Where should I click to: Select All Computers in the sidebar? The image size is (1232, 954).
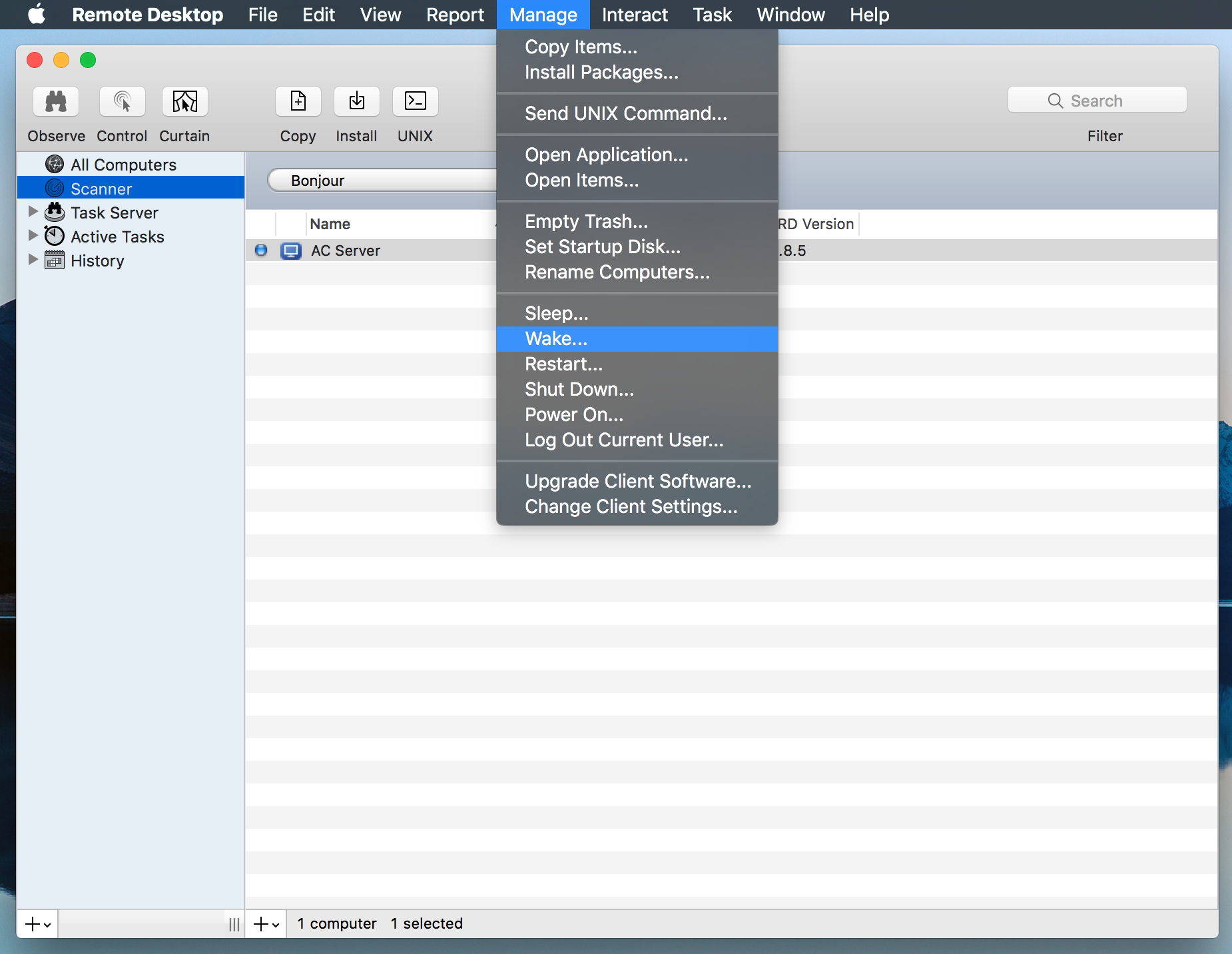[131, 164]
